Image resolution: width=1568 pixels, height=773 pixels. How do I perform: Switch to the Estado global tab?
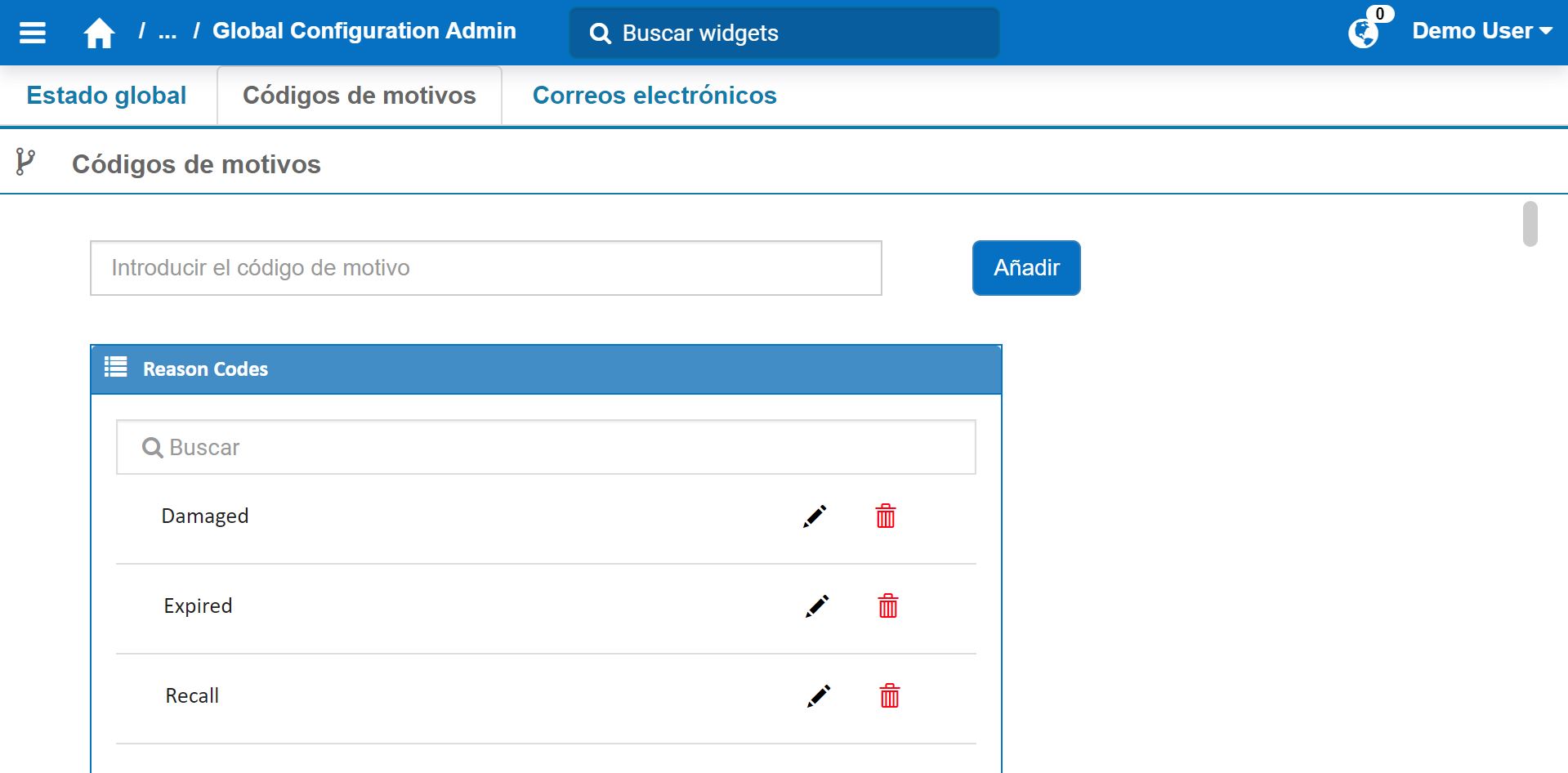(x=107, y=96)
